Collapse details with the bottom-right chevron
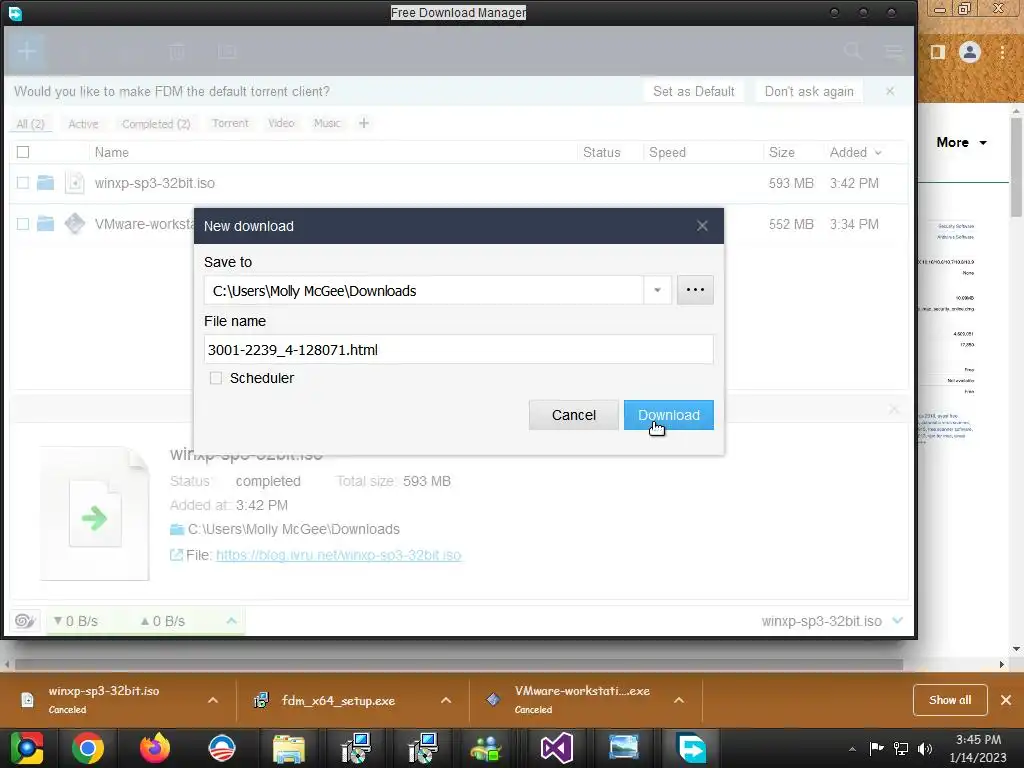1024x768 pixels. point(897,620)
